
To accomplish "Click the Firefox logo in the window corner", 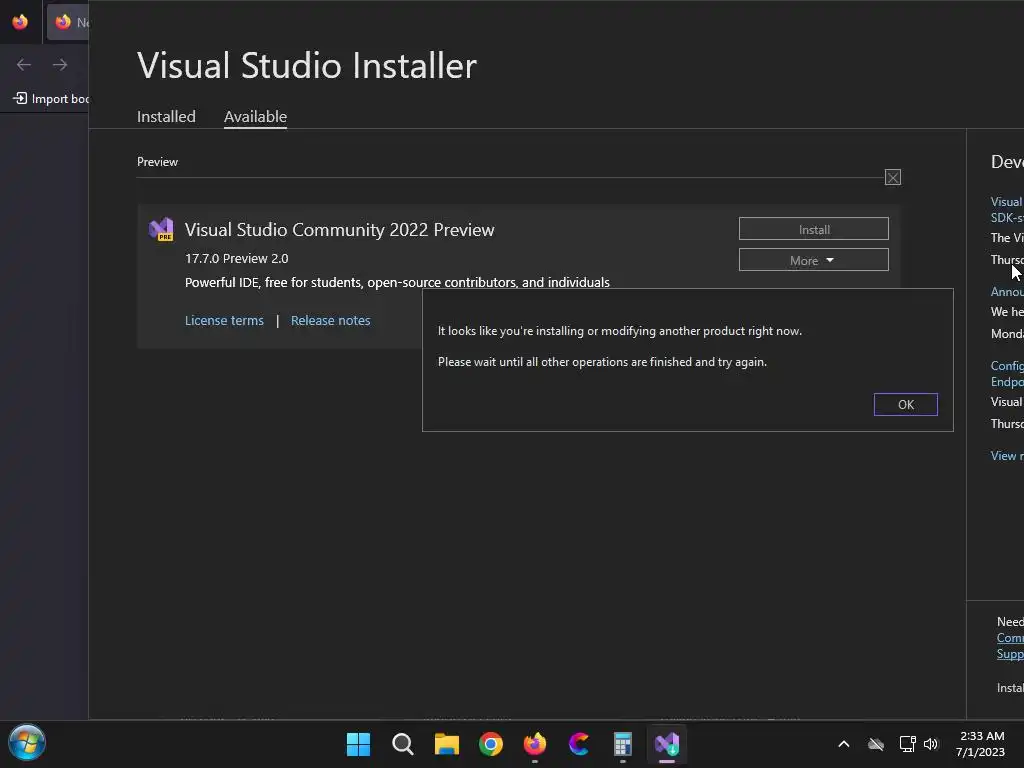I will click(20, 22).
